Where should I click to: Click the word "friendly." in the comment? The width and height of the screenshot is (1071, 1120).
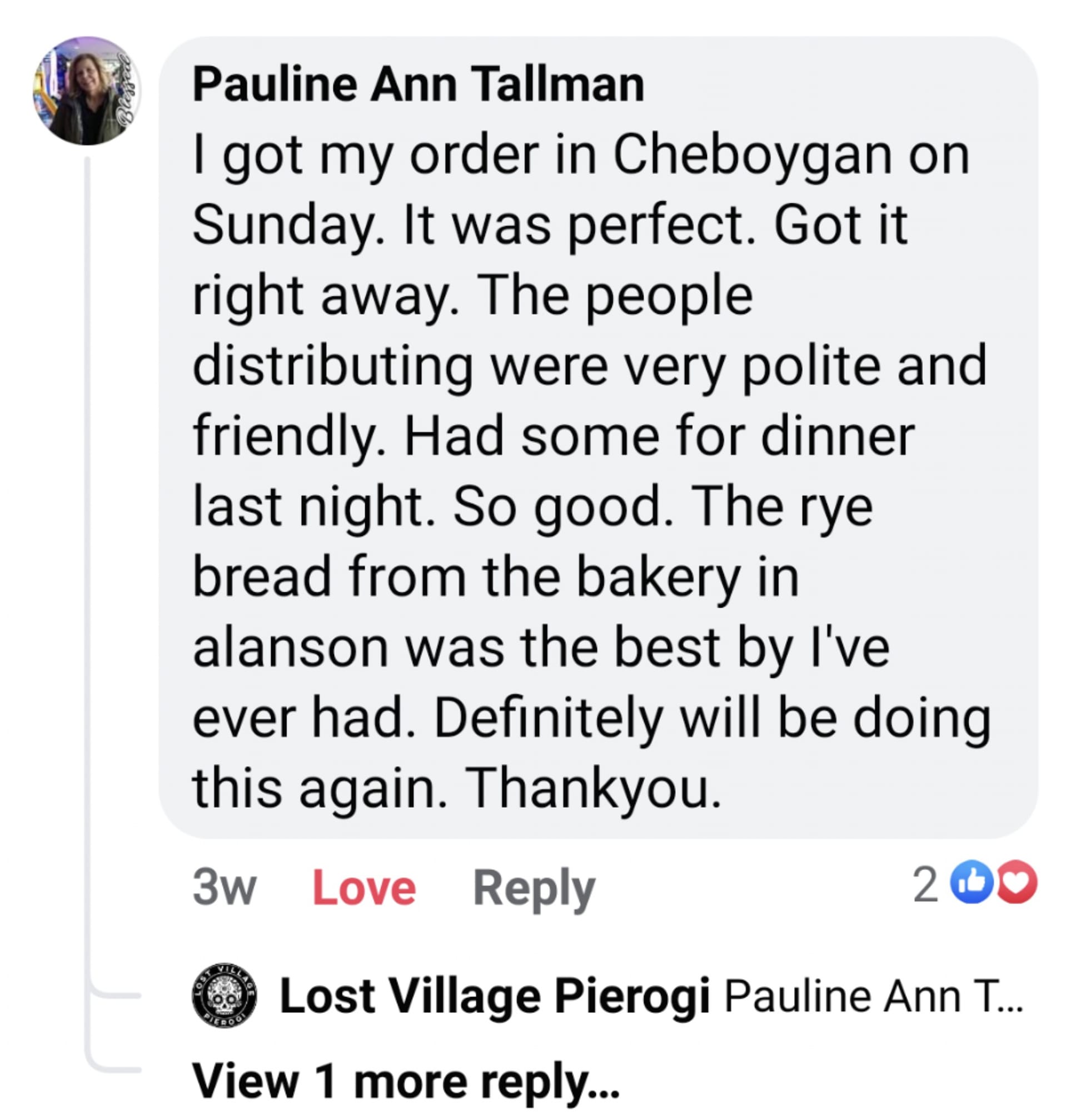pyautogui.click(x=289, y=437)
